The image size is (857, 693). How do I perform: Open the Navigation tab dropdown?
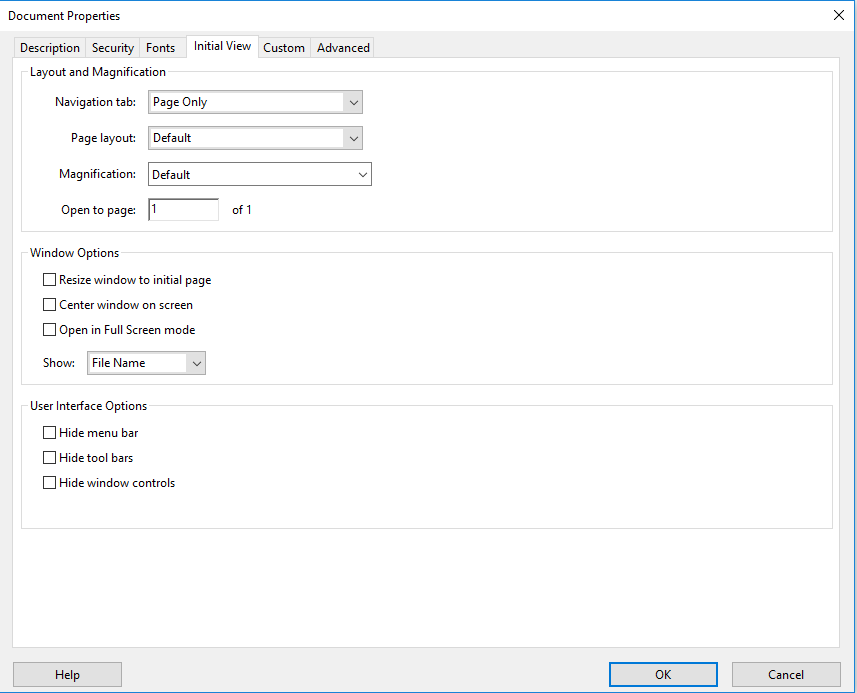click(255, 102)
